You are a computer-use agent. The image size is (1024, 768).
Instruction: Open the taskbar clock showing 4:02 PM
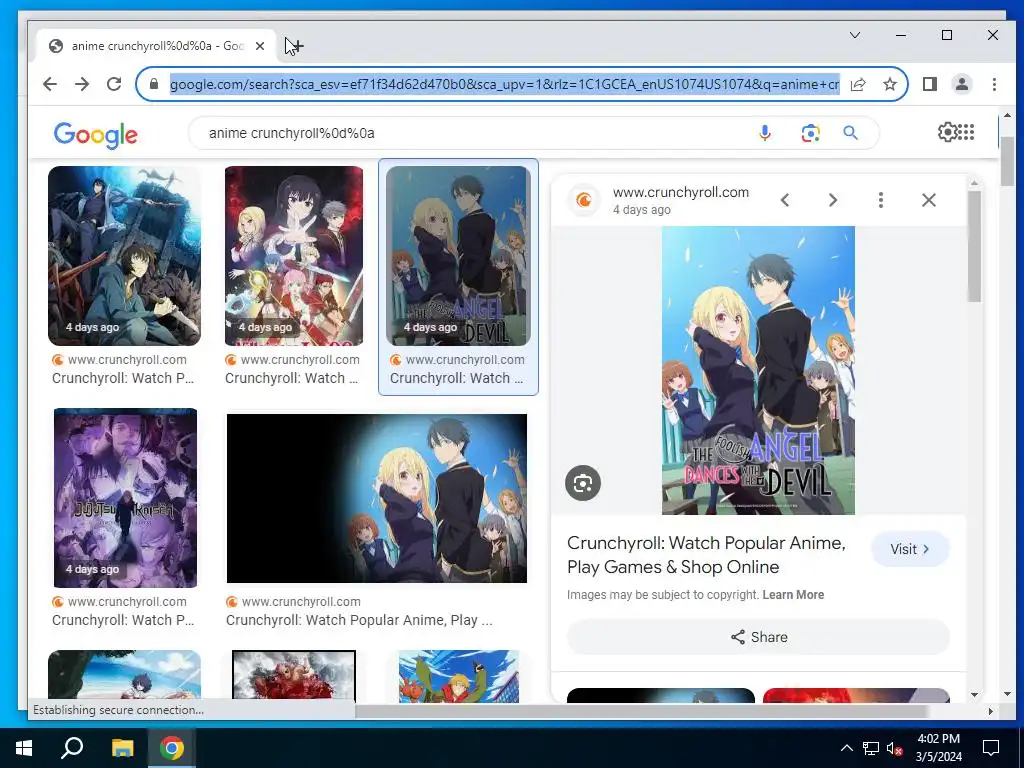point(938,748)
